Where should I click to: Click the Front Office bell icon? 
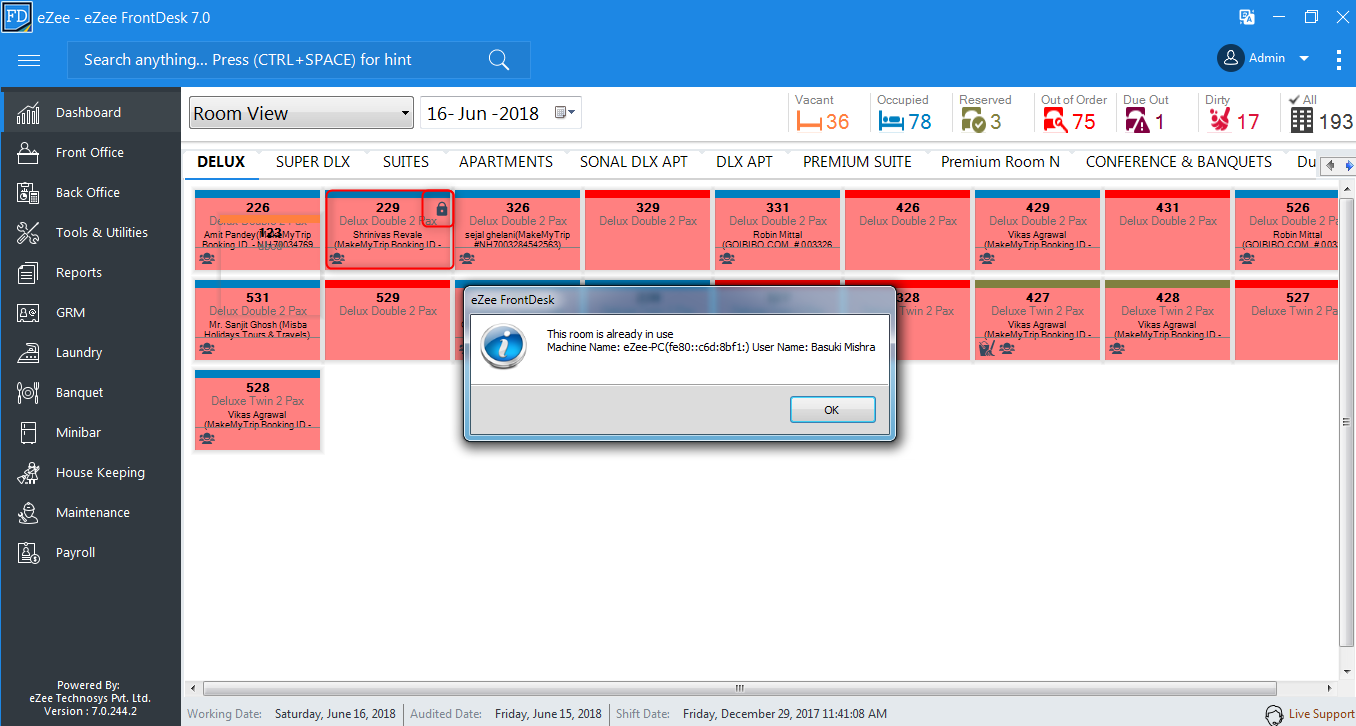point(28,152)
